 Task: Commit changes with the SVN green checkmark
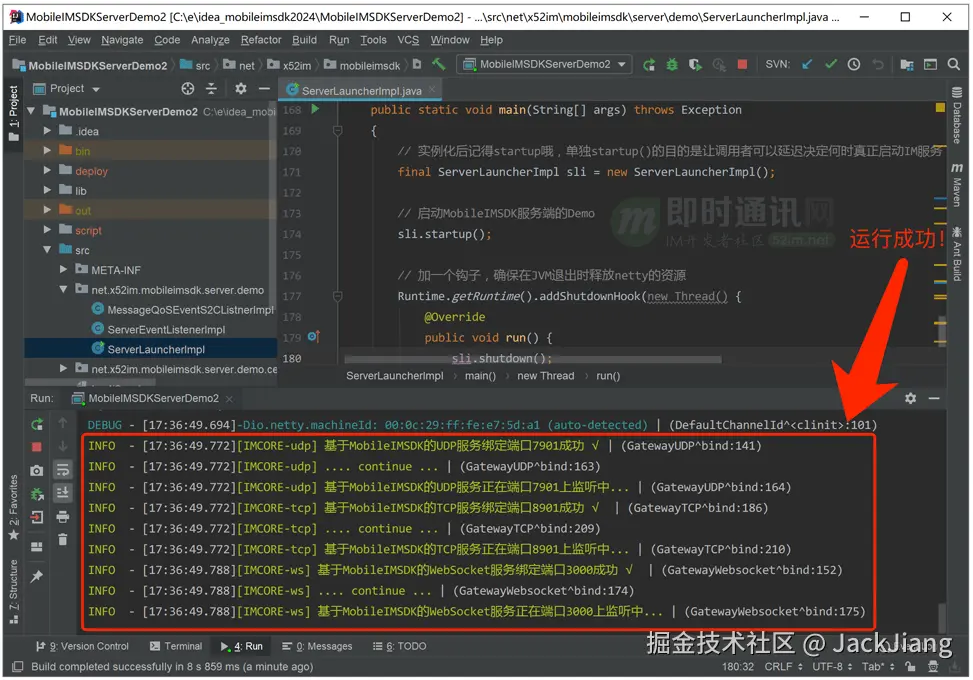coord(831,65)
